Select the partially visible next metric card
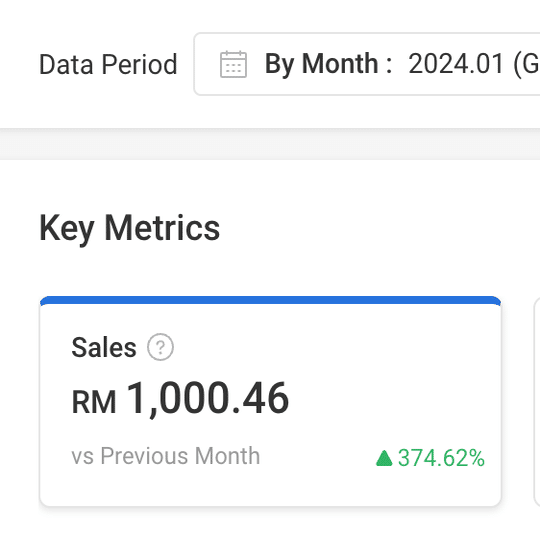The width and height of the screenshot is (540, 540). pos(537,401)
